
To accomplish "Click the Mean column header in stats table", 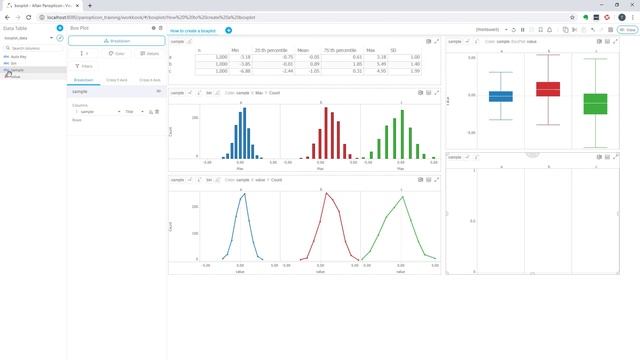I will click(303, 50).
